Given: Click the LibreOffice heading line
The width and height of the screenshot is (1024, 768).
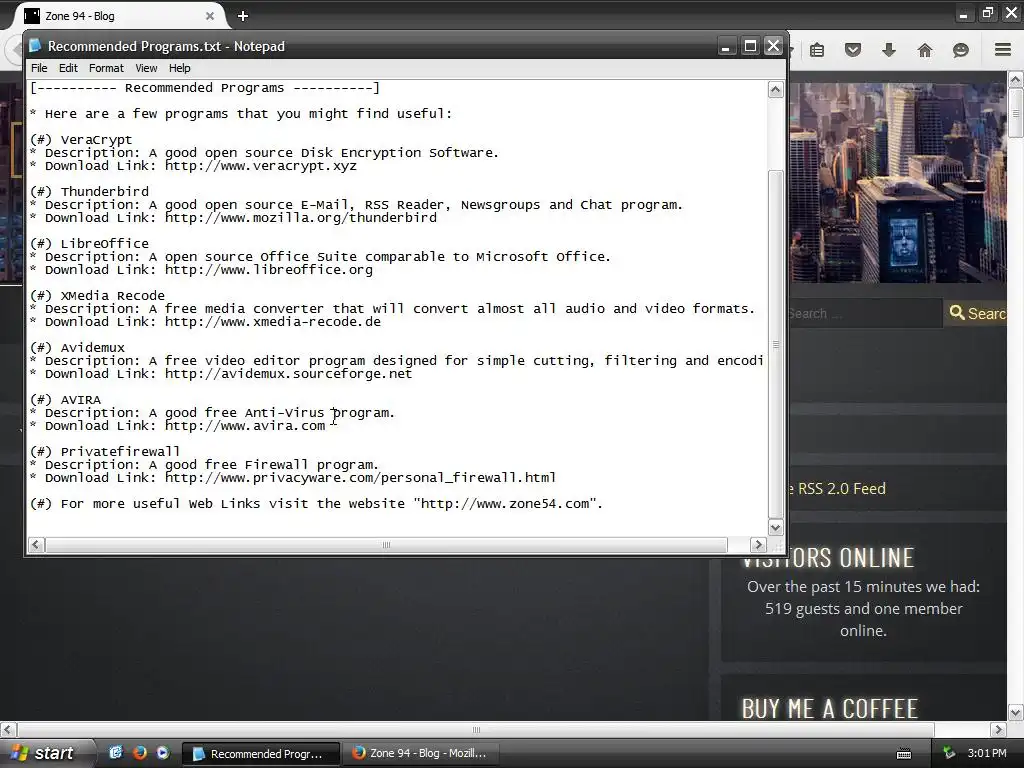Looking at the screenshot, I should pos(89,243).
